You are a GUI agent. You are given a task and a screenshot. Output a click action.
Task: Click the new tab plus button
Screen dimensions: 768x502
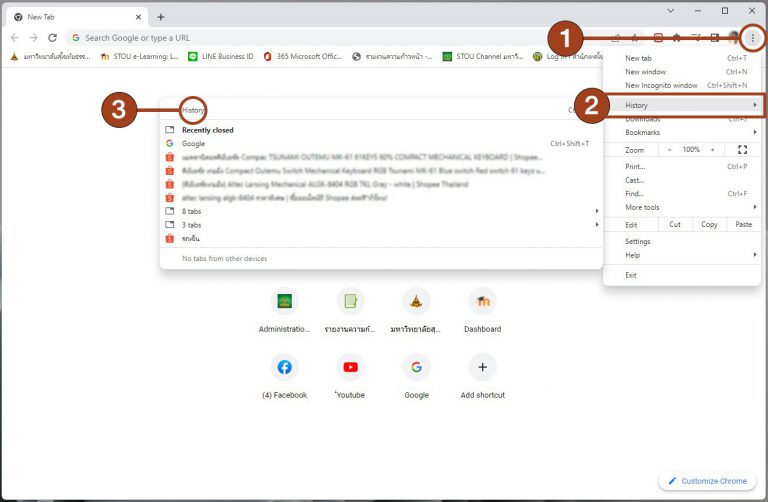click(161, 17)
